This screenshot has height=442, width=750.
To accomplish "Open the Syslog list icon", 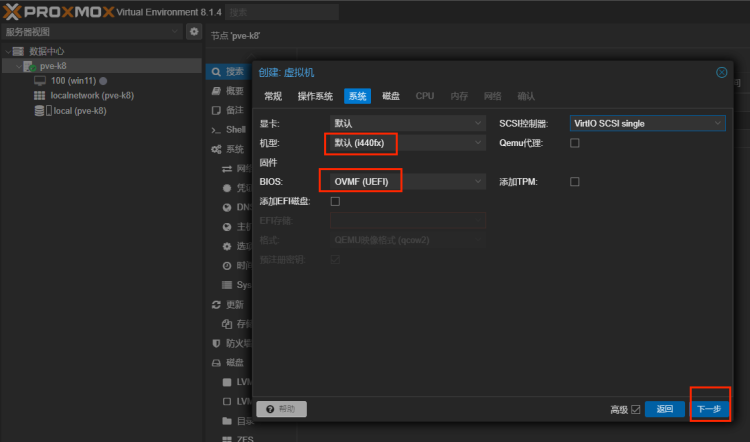I will [x=227, y=285].
